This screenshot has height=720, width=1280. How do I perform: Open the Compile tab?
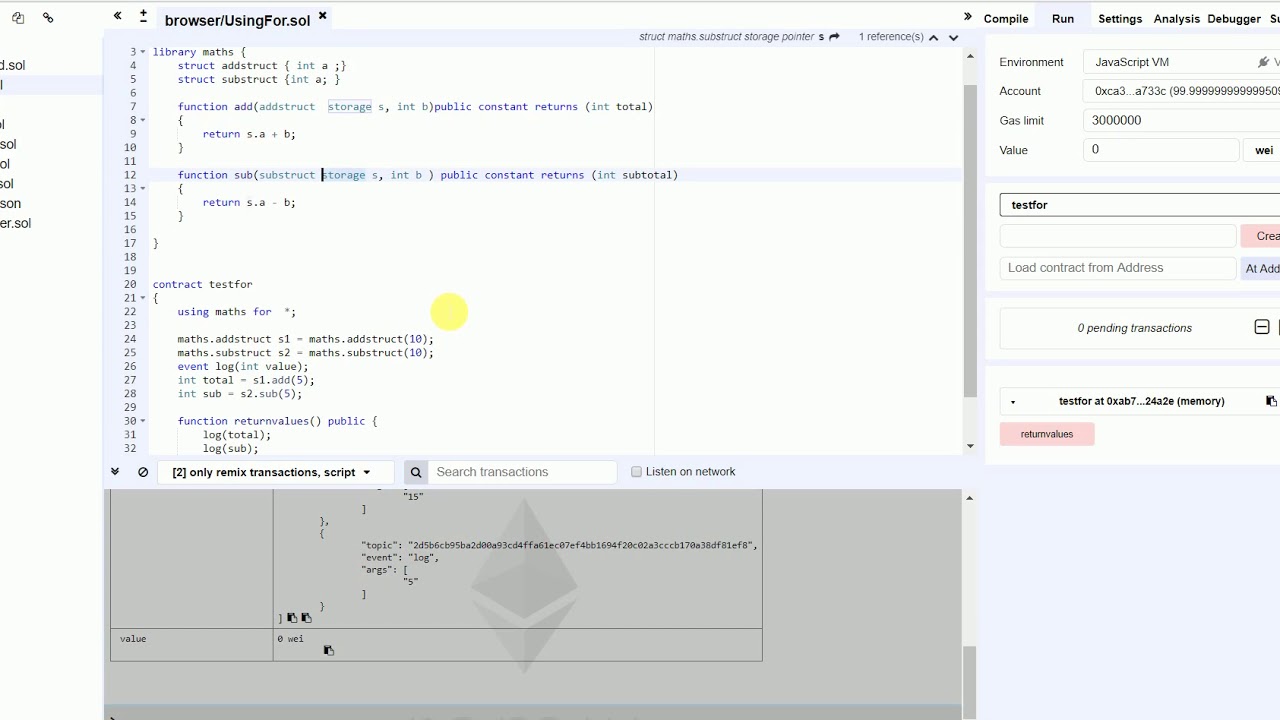[x=1006, y=19]
